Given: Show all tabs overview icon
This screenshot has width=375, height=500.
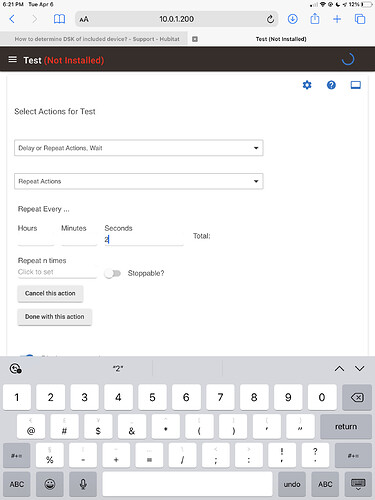Looking at the screenshot, I should (360, 19).
